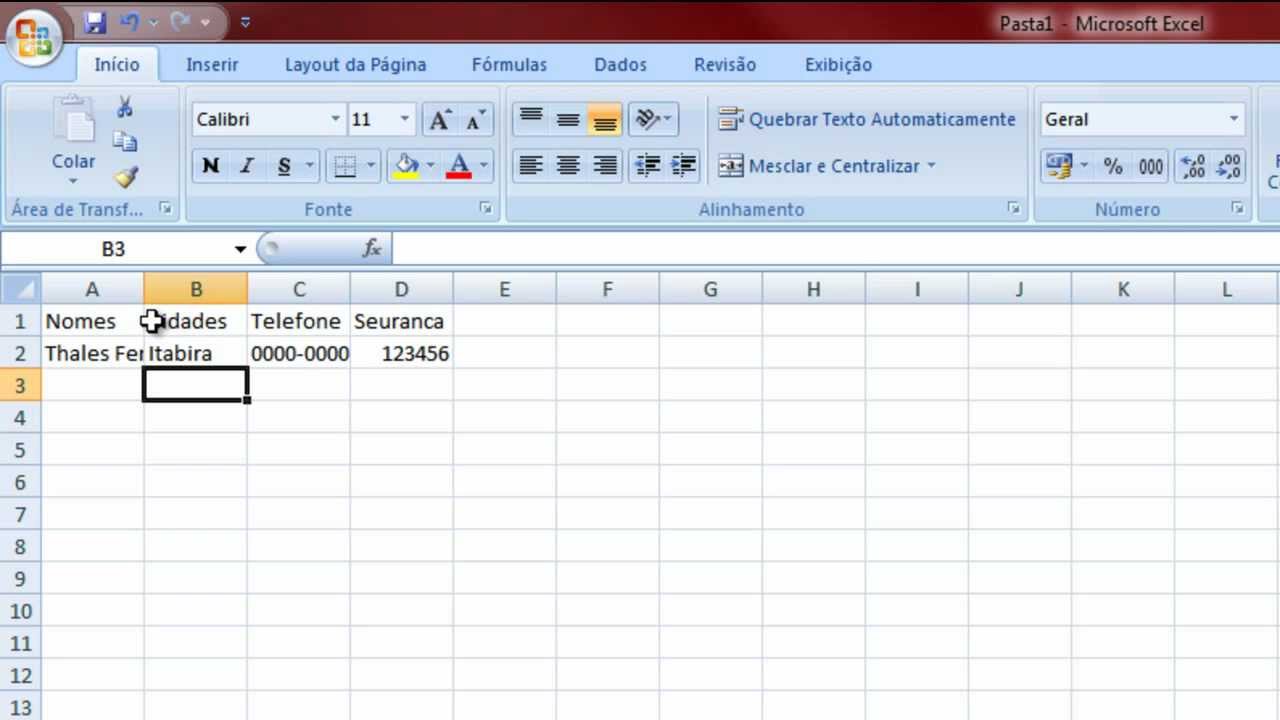Screen dimensions: 1280x720
Task: Open the Layout da Página tab
Action: point(355,64)
